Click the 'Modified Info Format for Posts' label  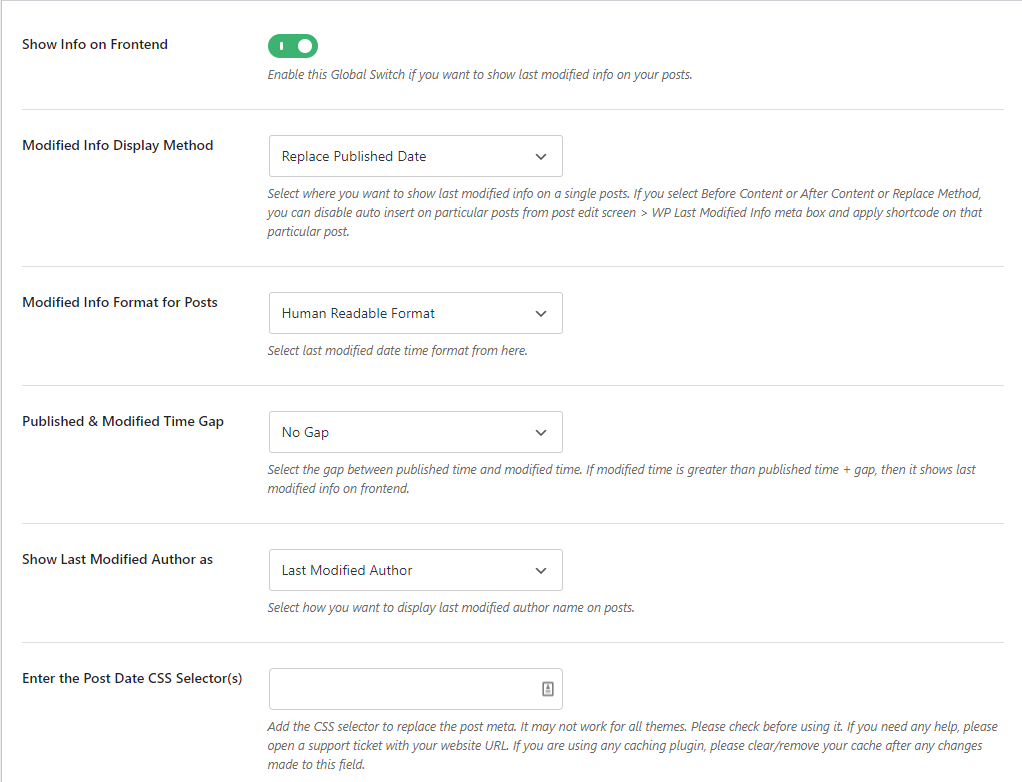click(x=120, y=302)
